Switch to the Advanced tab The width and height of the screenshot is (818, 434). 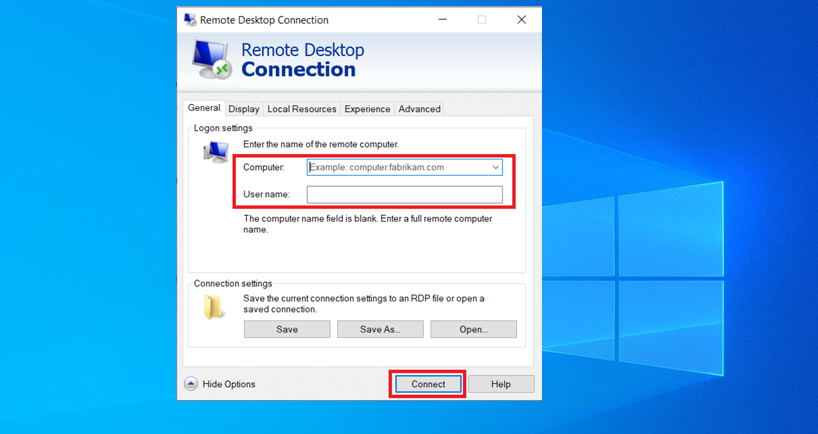[419, 109]
